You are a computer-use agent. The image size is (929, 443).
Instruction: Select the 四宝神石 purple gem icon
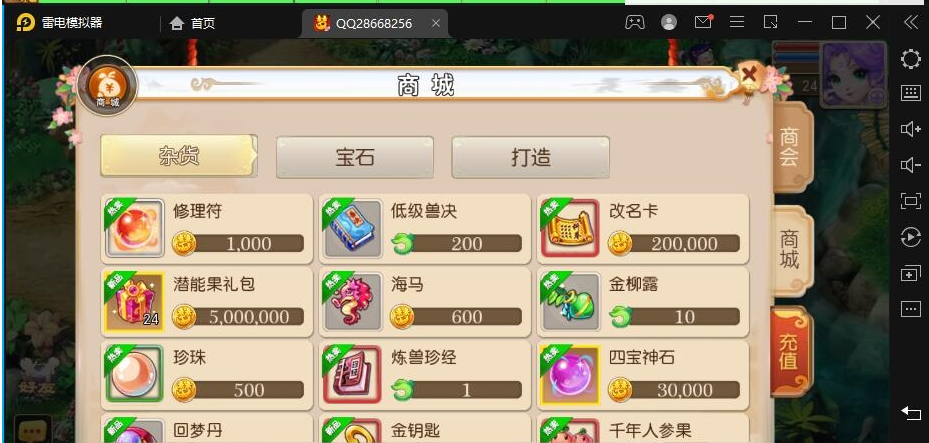[x=571, y=375]
